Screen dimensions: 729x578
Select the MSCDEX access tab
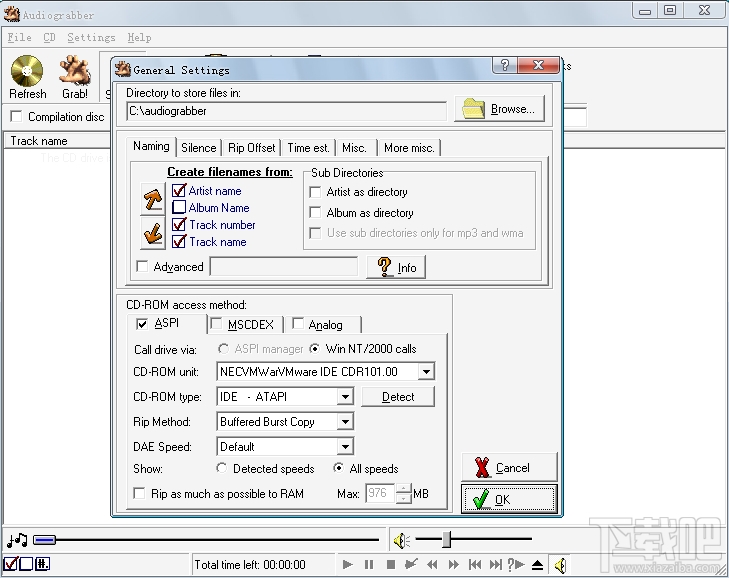click(x=246, y=324)
